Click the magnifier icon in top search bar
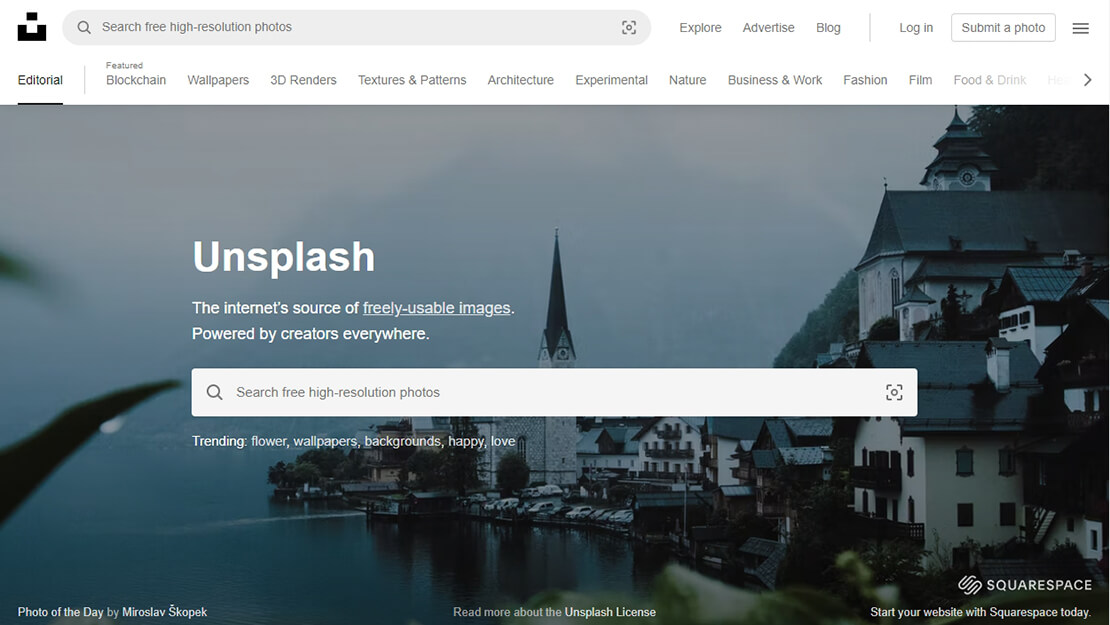Viewport: 1110px width, 625px height. coord(84,28)
